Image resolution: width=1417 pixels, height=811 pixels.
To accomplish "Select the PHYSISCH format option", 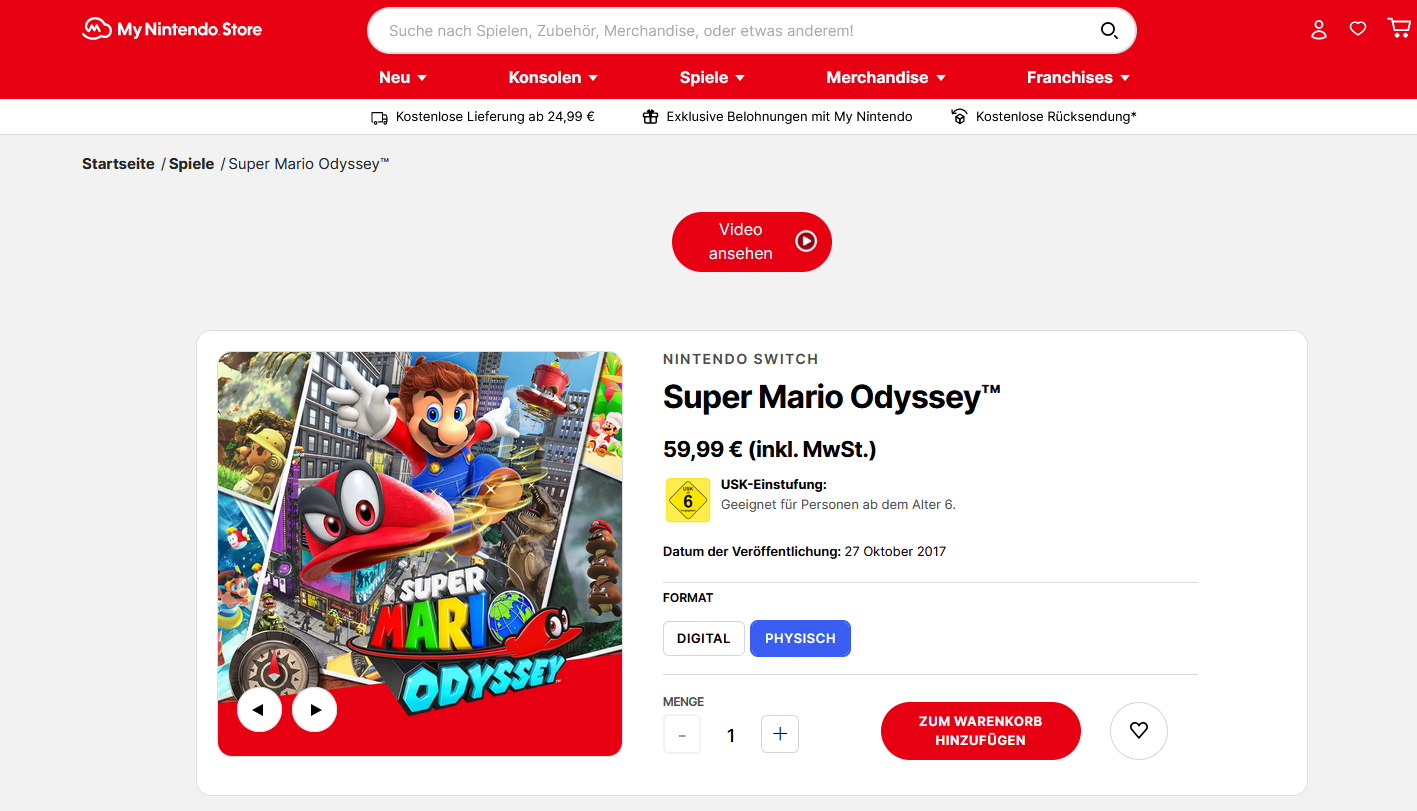I will tap(800, 638).
